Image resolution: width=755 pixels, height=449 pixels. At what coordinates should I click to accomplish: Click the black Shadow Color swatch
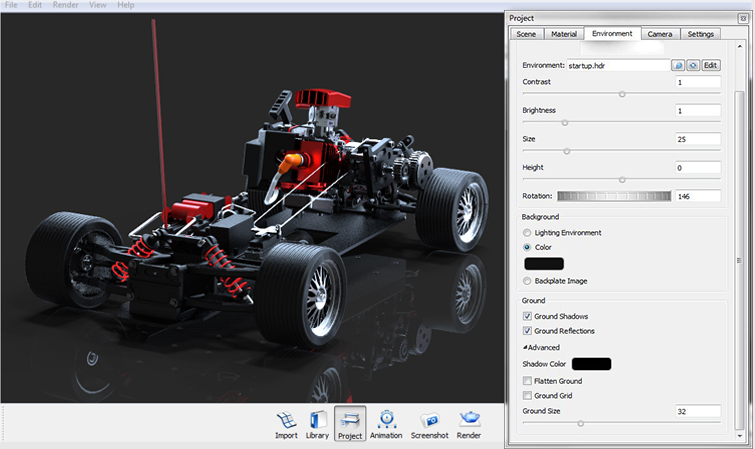coord(591,364)
